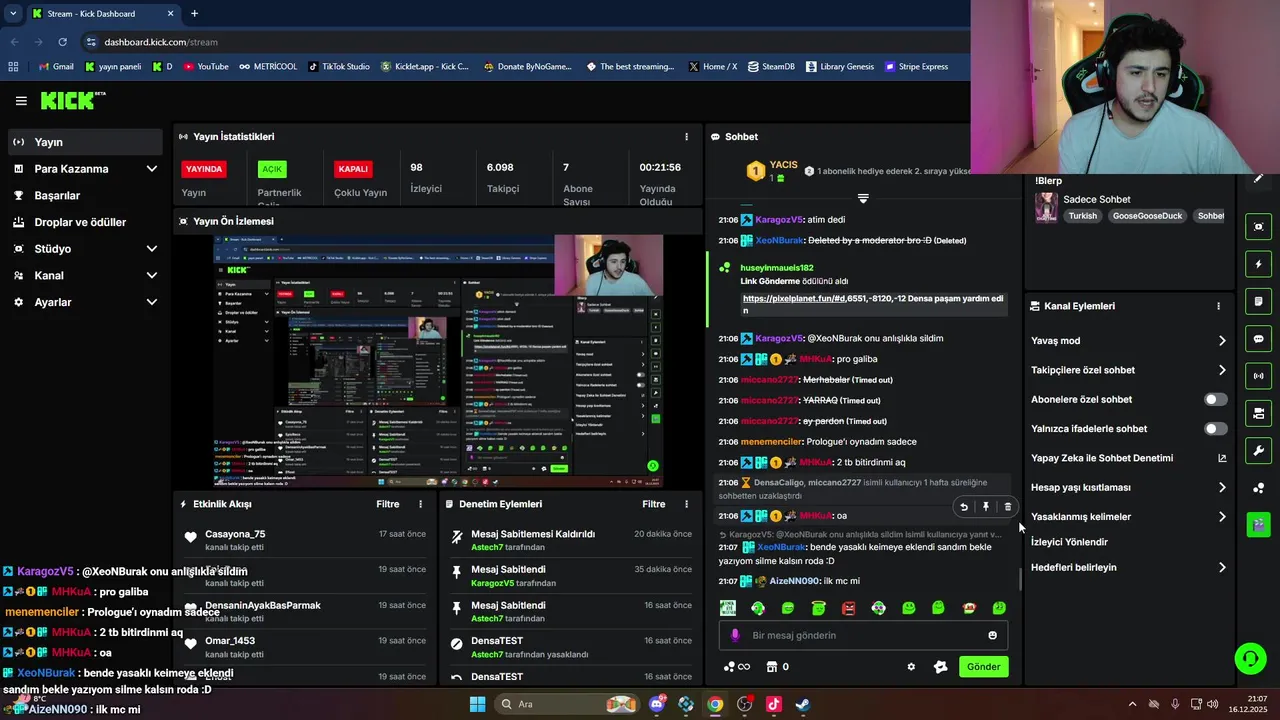Click the chat scrollbar thumb
The height and width of the screenshot is (720, 1280).
[1020, 579]
